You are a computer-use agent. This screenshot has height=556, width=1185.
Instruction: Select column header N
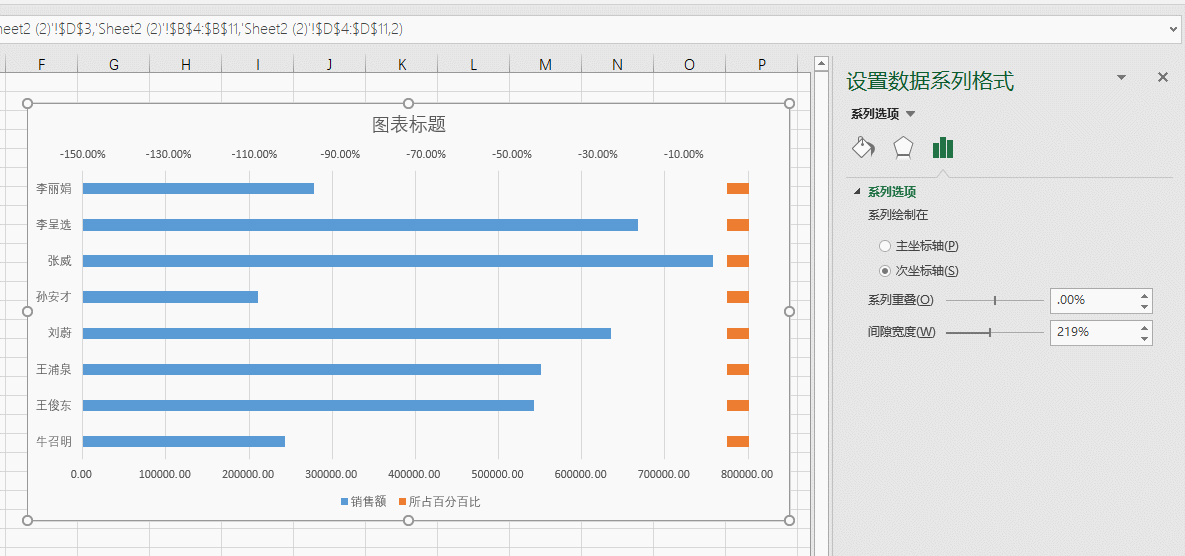coord(617,65)
